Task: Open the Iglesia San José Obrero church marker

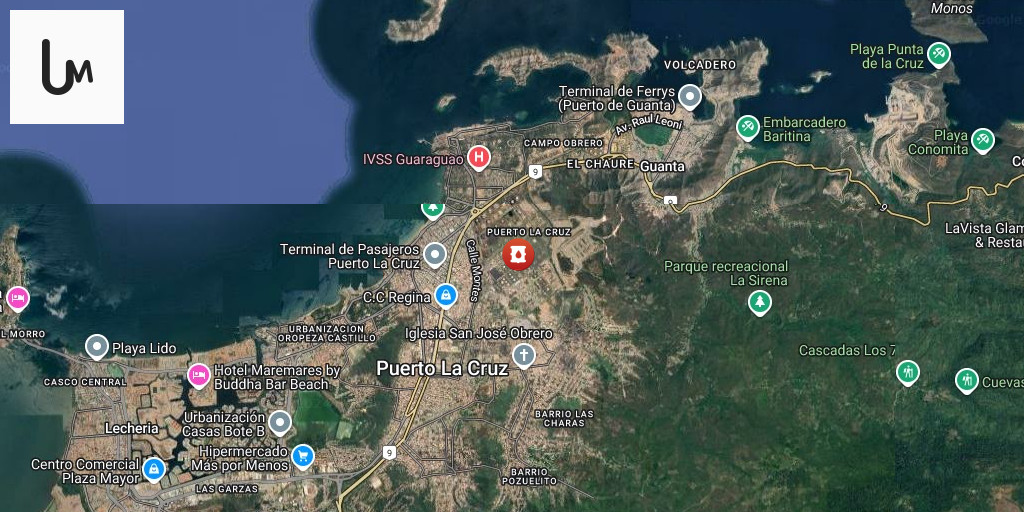Action: tap(523, 356)
